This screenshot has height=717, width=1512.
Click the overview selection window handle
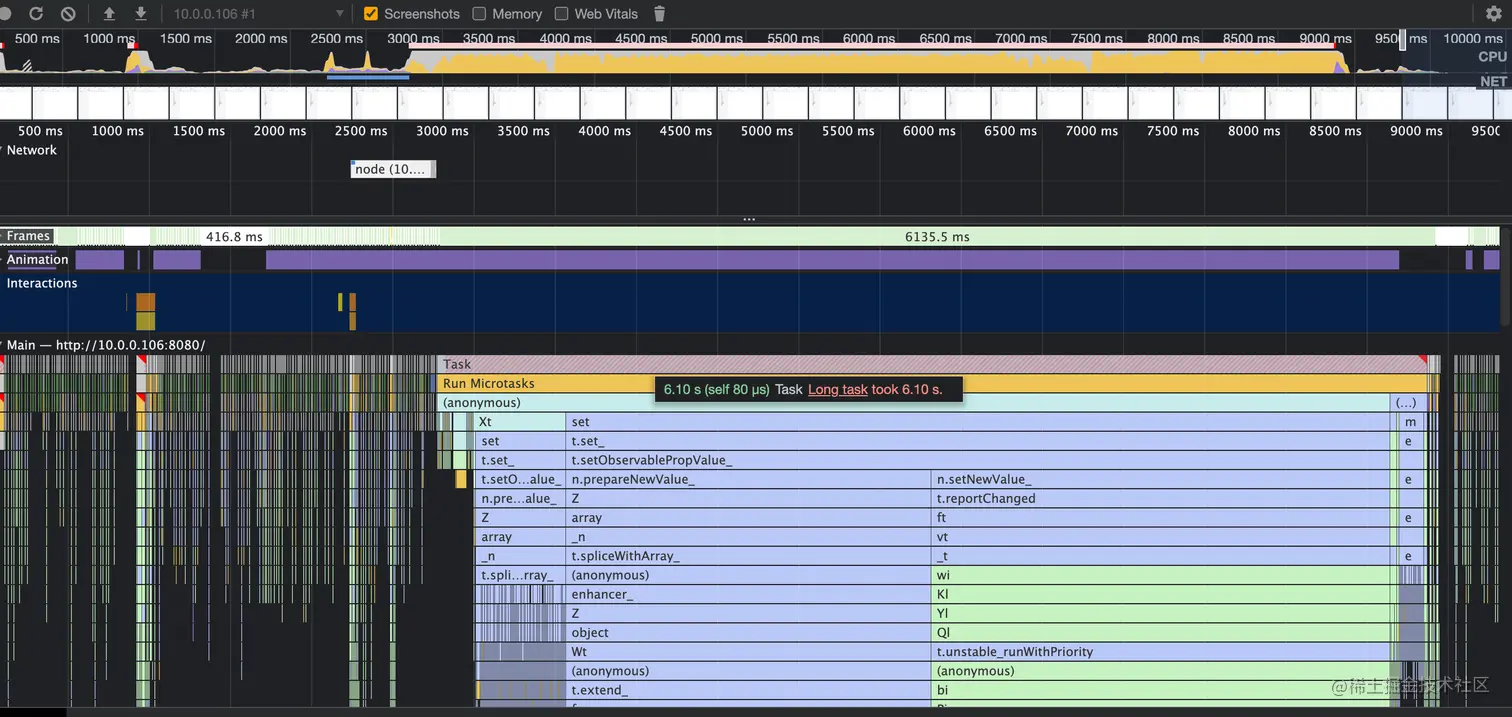1402,39
